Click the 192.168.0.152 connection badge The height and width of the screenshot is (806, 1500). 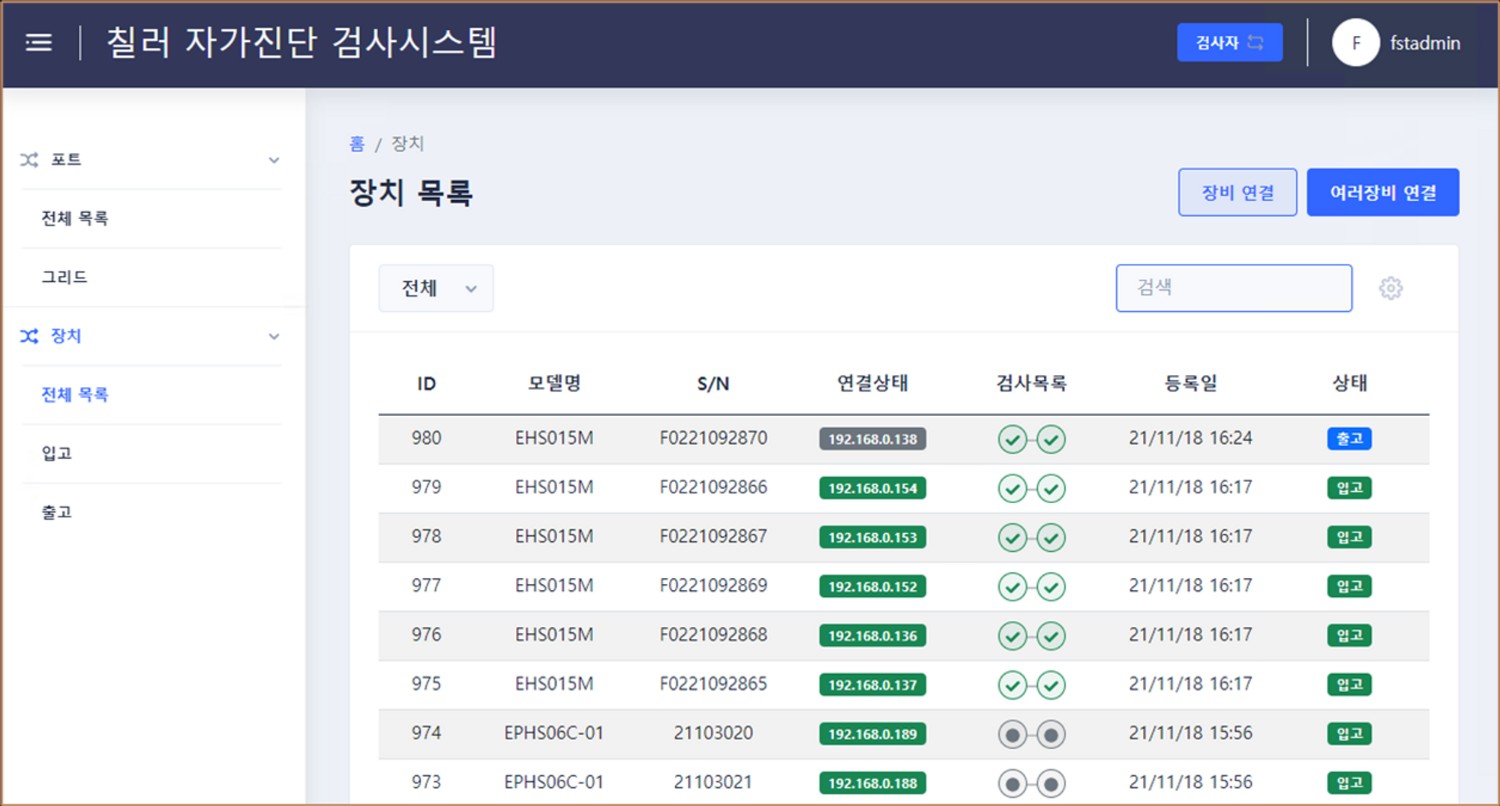873,586
